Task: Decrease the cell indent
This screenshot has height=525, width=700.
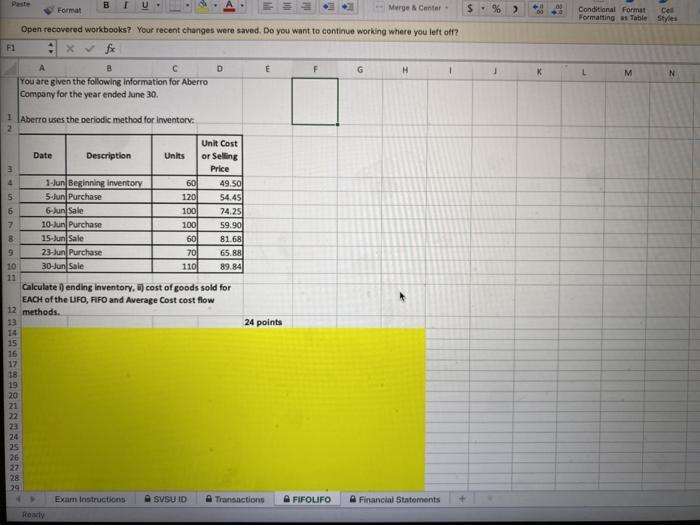Action: coord(329,7)
